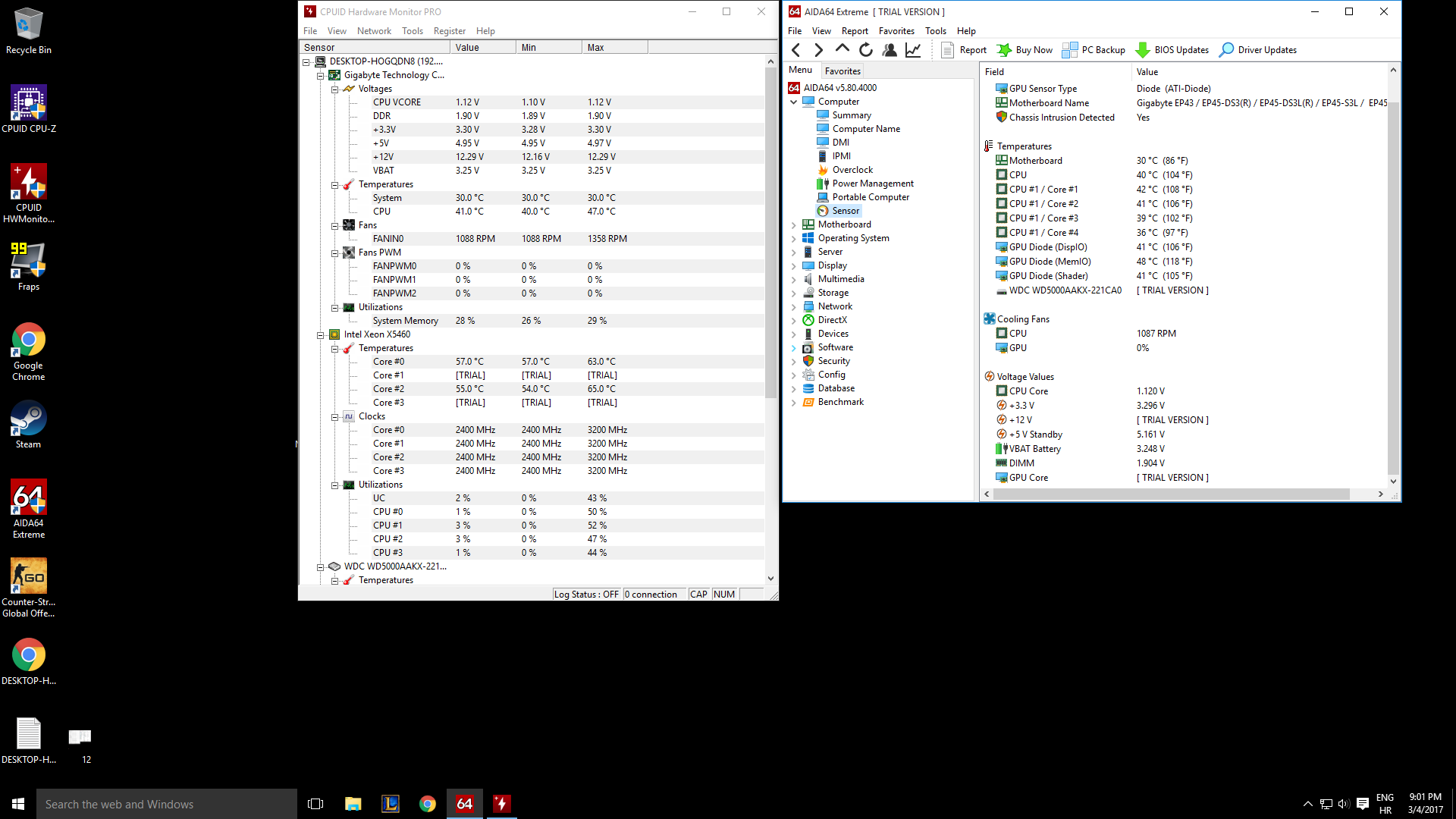Click the AIDA64 Back navigation arrow
The height and width of the screenshot is (819, 1456).
point(795,50)
